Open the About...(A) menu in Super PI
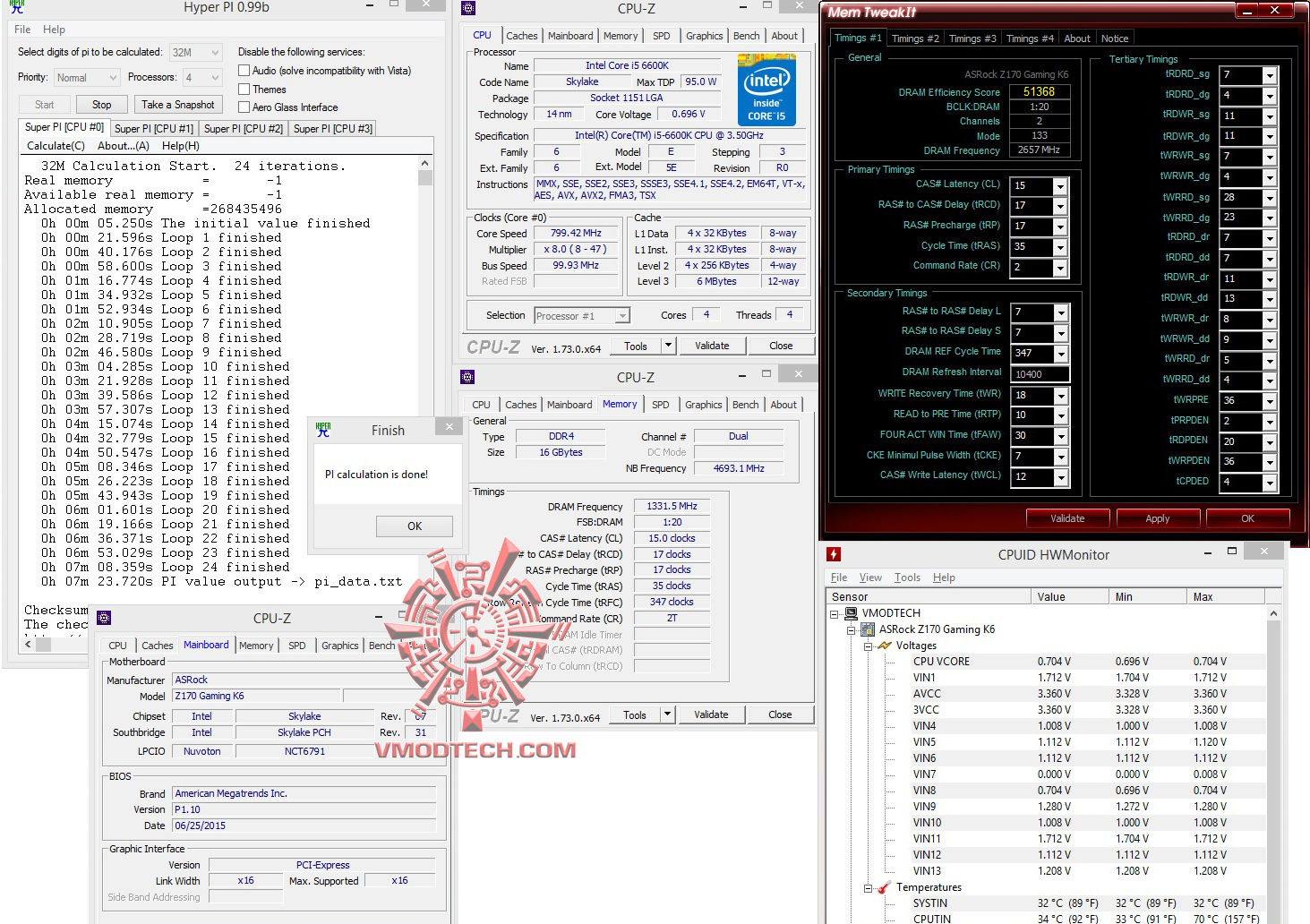This screenshot has width=1310, height=924. (124, 146)
